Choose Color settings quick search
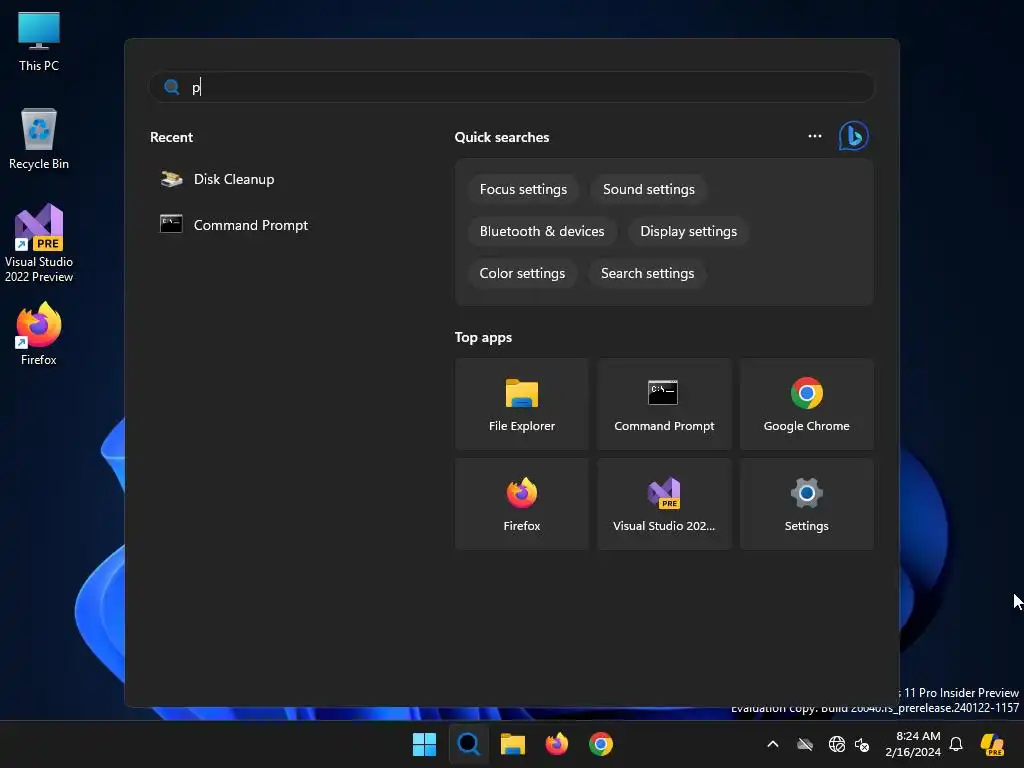The width and height of the screenshot is (1024, 768). pos(522,273)
